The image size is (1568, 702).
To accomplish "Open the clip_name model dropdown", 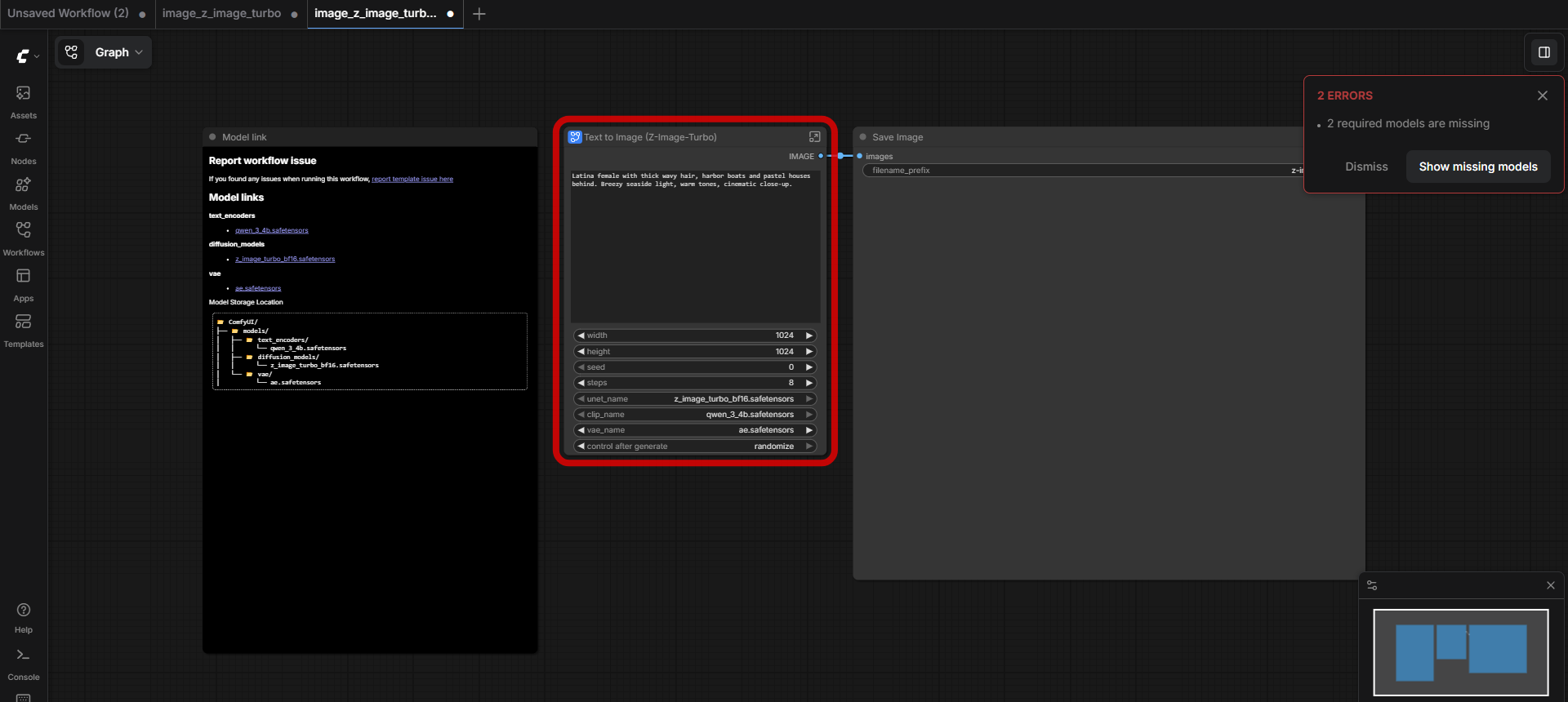I will 695,415.
